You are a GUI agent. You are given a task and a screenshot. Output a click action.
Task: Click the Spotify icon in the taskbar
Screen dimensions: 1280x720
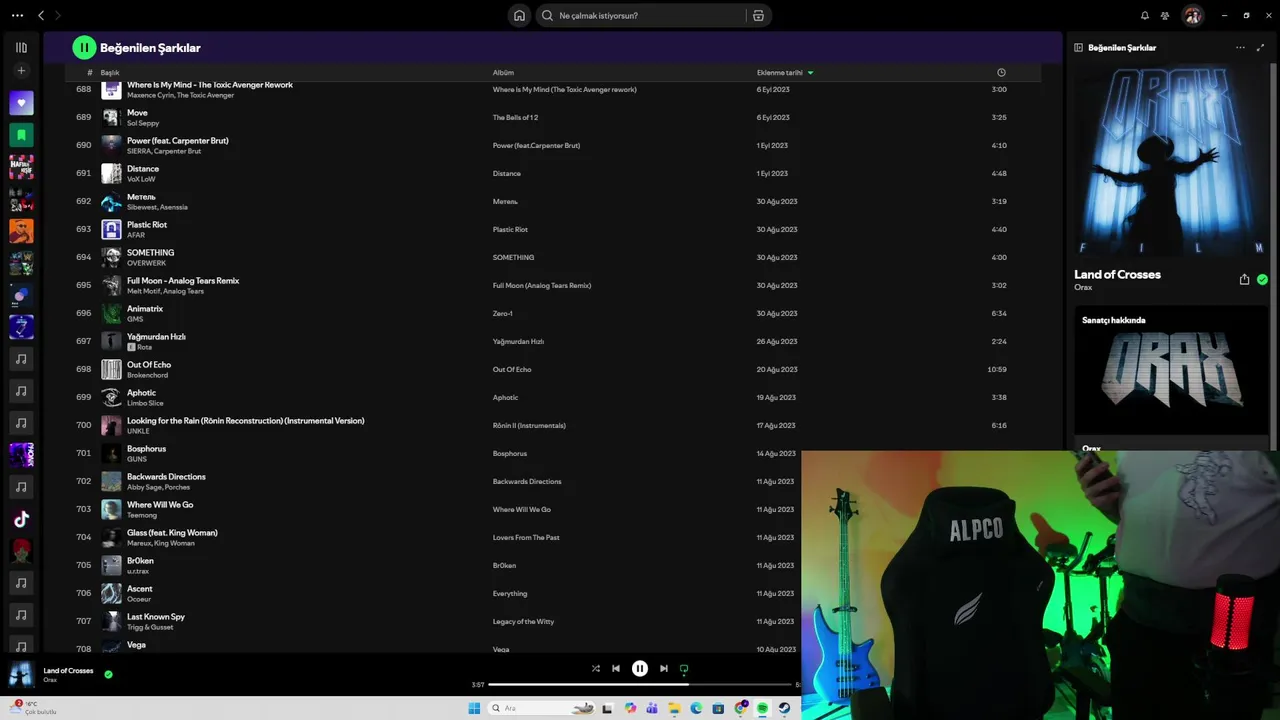(x=762, y=708)
